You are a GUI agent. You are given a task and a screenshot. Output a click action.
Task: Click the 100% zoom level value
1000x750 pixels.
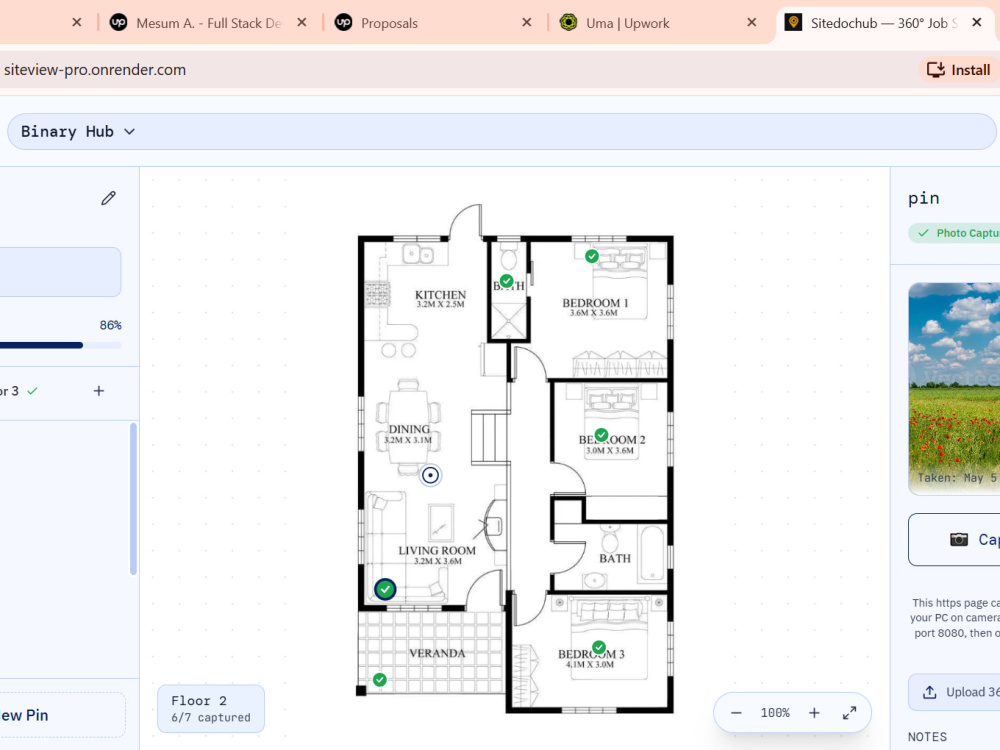775,713
